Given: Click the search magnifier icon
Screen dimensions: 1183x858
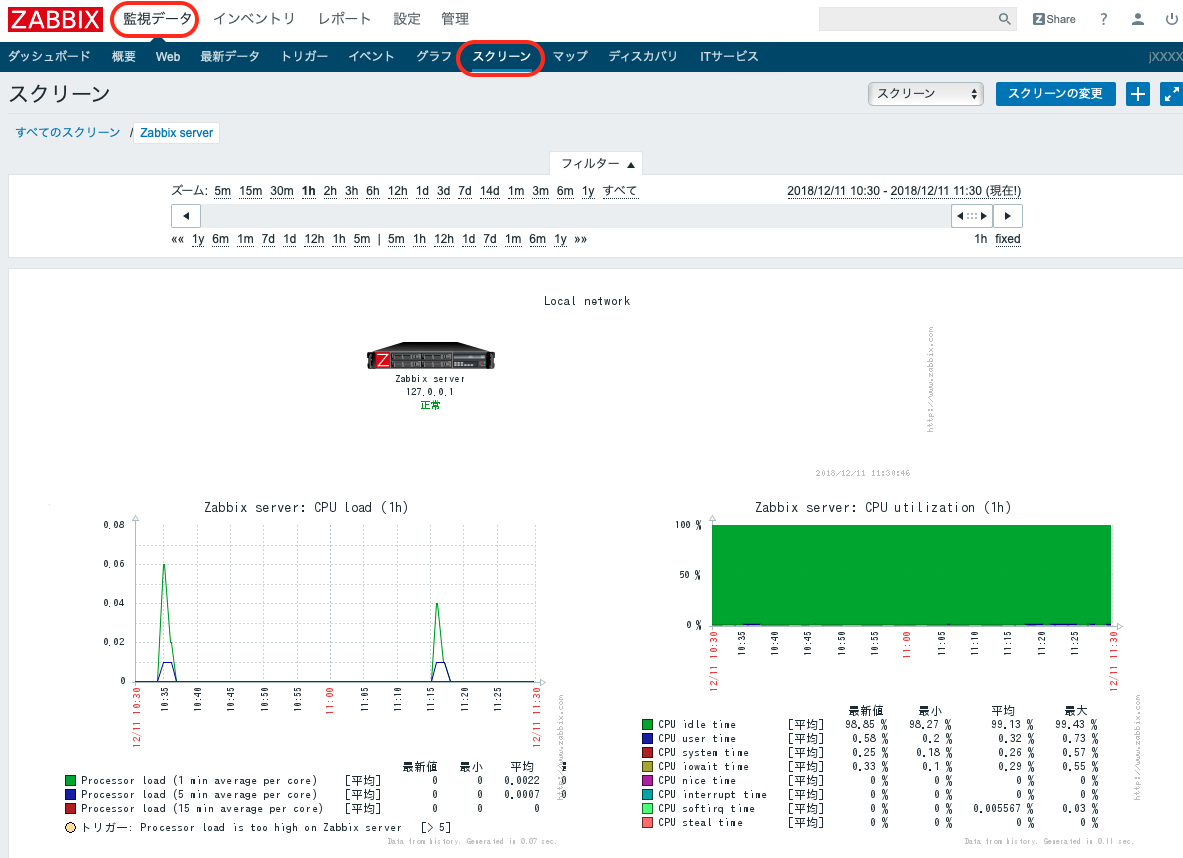Looking at the screenshot, I should pos(1005,19).
